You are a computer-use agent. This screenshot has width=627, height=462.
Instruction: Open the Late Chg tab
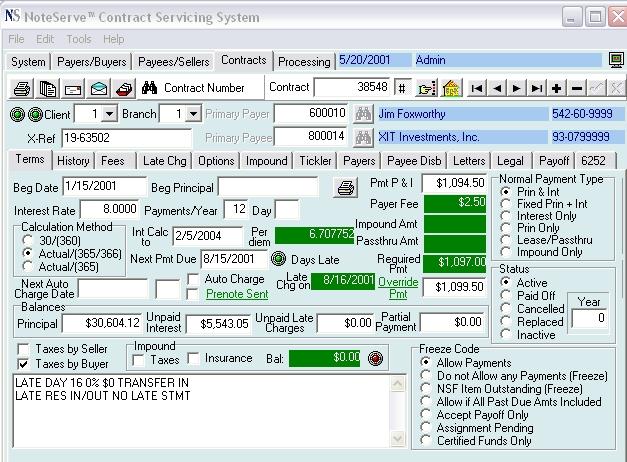(164, 161)
